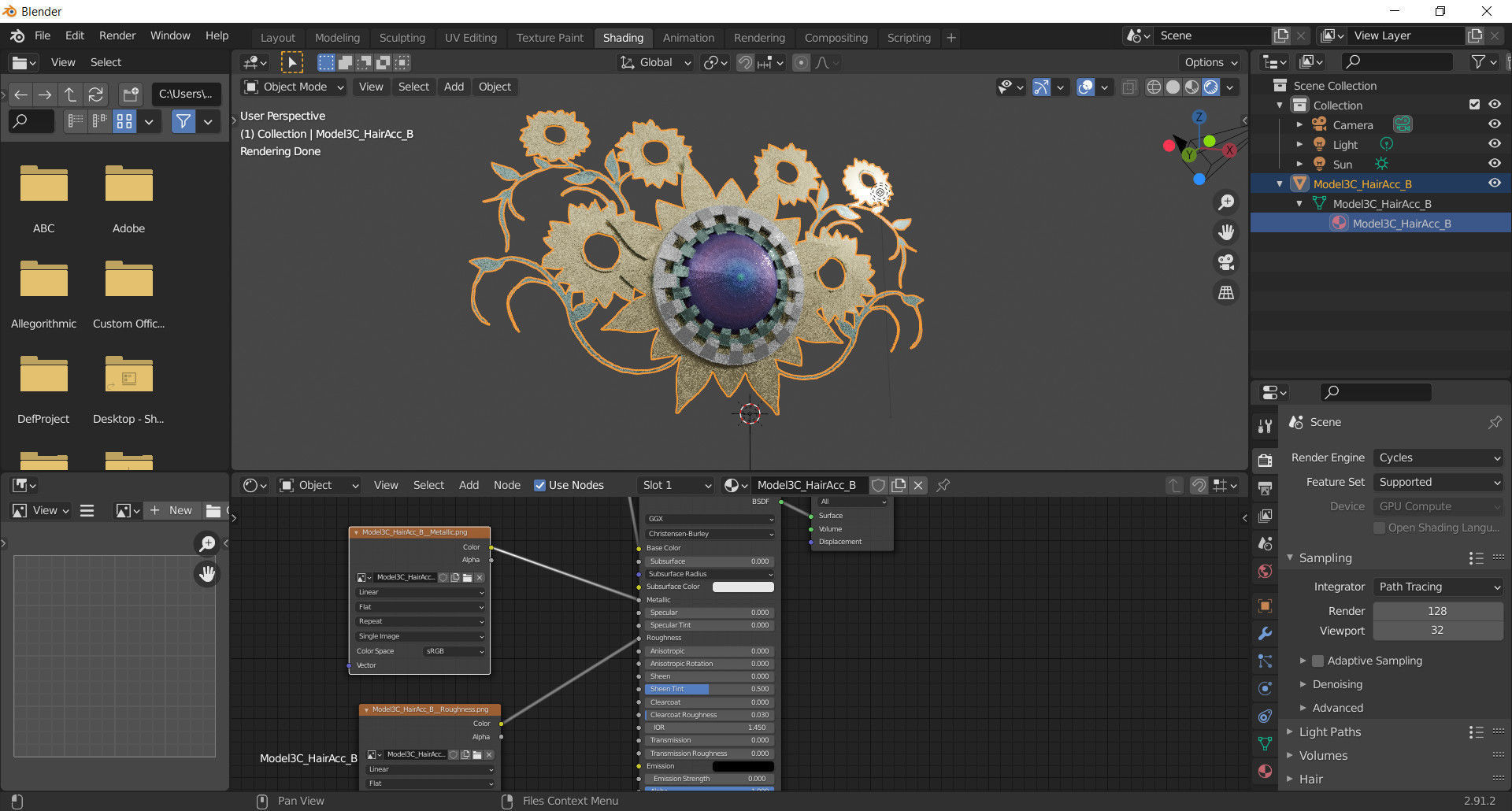Expand the Light Paths panel
Screen dimensions: 1512x811
point(1329,731)
